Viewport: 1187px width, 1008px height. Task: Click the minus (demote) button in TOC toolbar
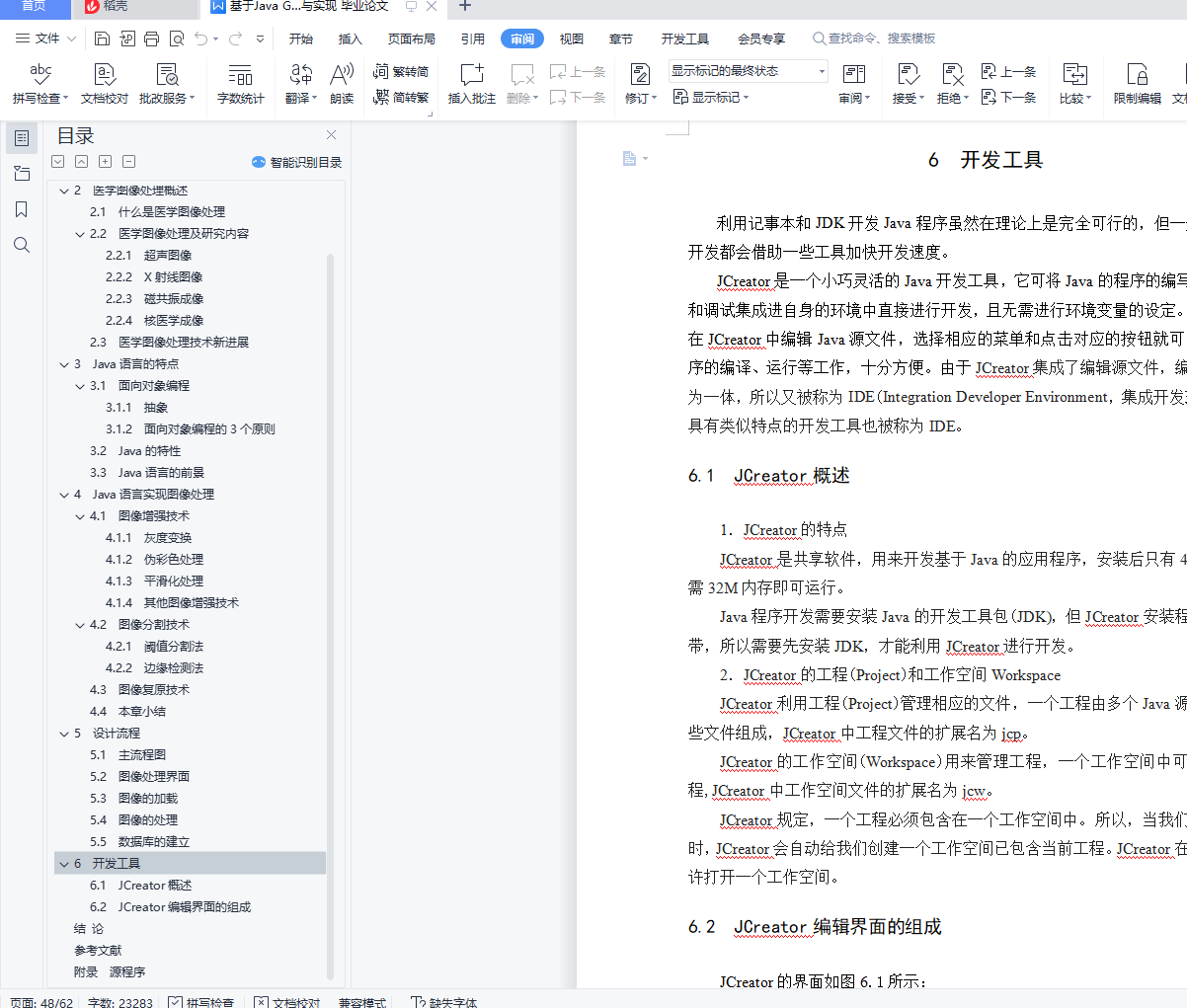click(129, 162)
